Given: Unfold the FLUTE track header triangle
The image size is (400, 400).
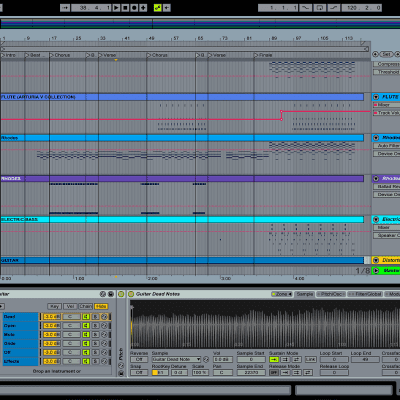Looking at the screenshot, I should pos(376,97).
